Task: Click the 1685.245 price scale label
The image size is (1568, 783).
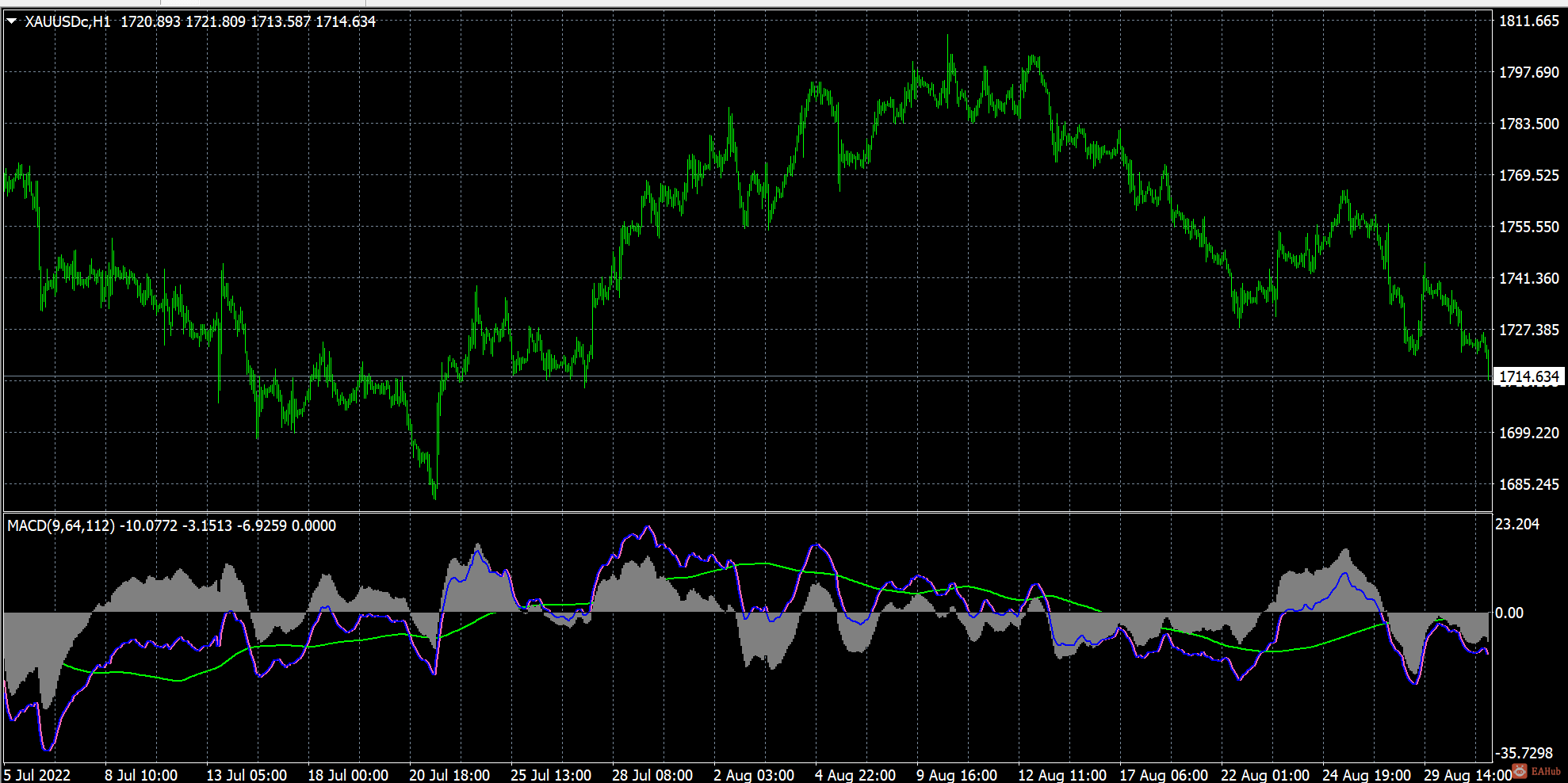Action: [1528, 484]
